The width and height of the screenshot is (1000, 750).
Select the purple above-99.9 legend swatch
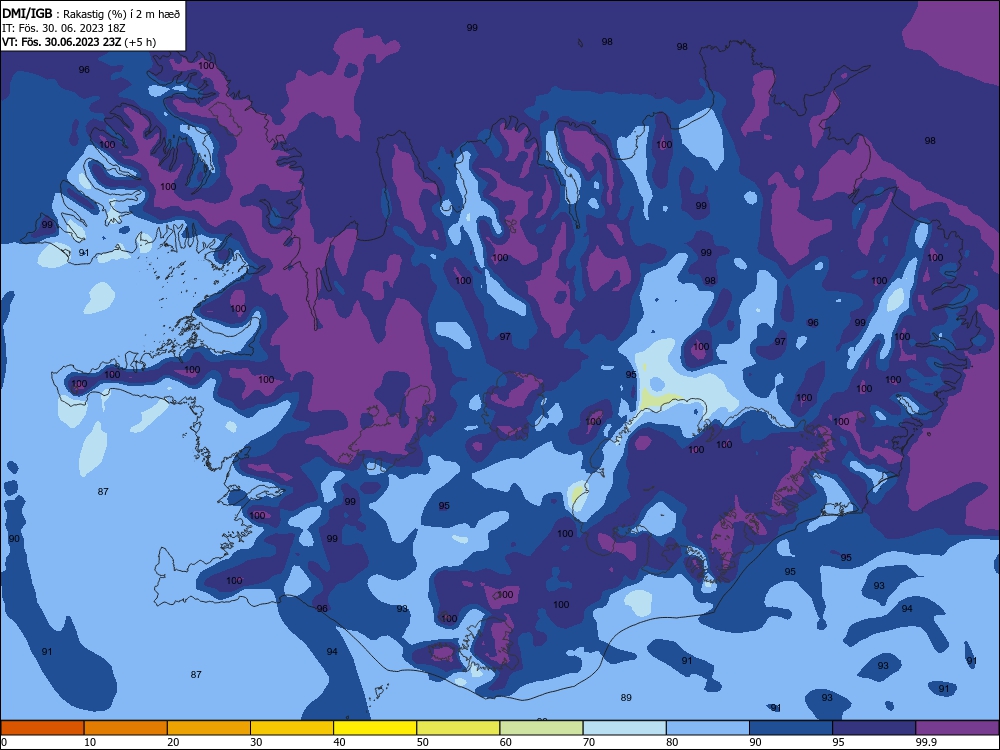[957, 728]
